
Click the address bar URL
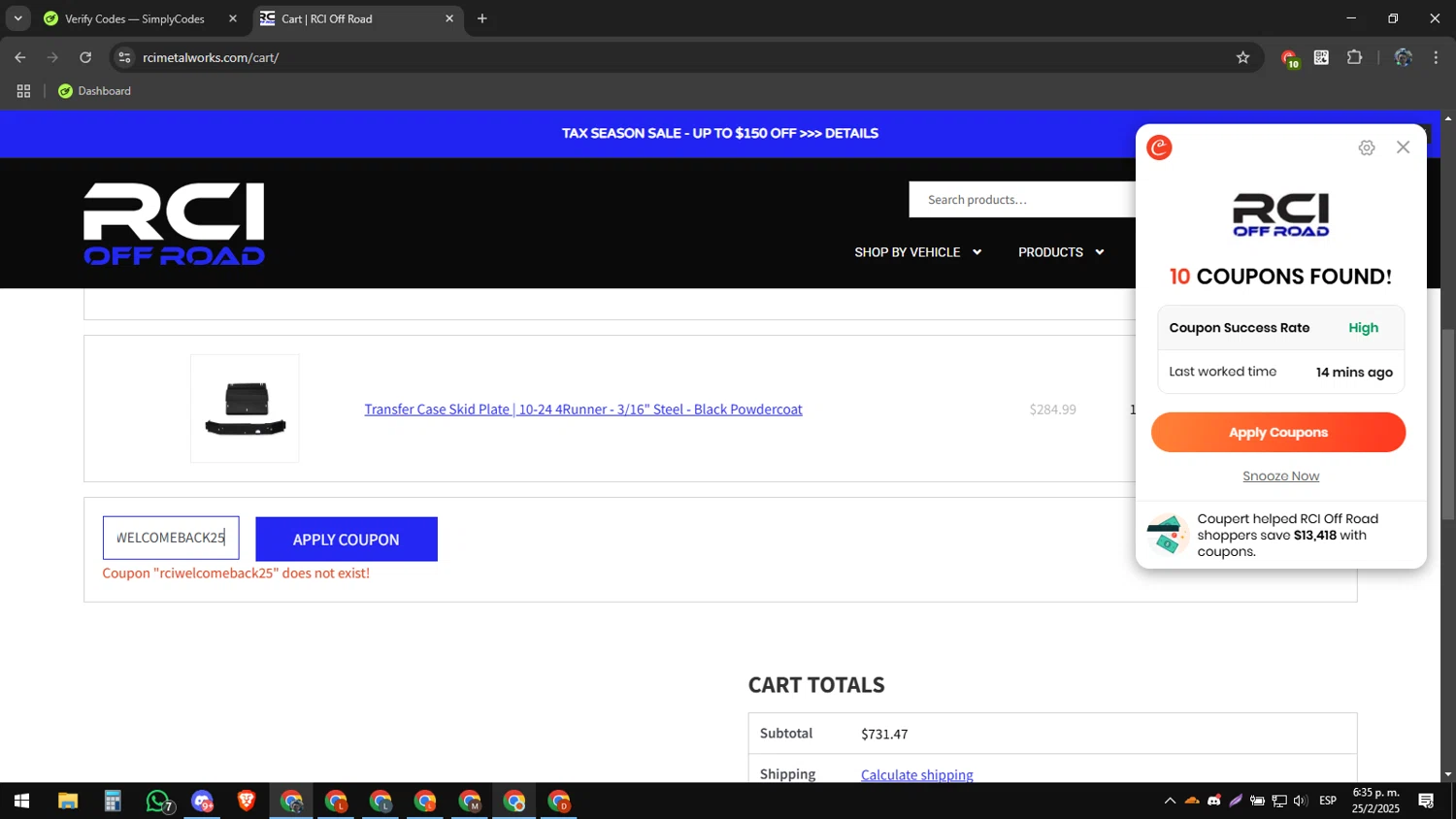[211, 57]
